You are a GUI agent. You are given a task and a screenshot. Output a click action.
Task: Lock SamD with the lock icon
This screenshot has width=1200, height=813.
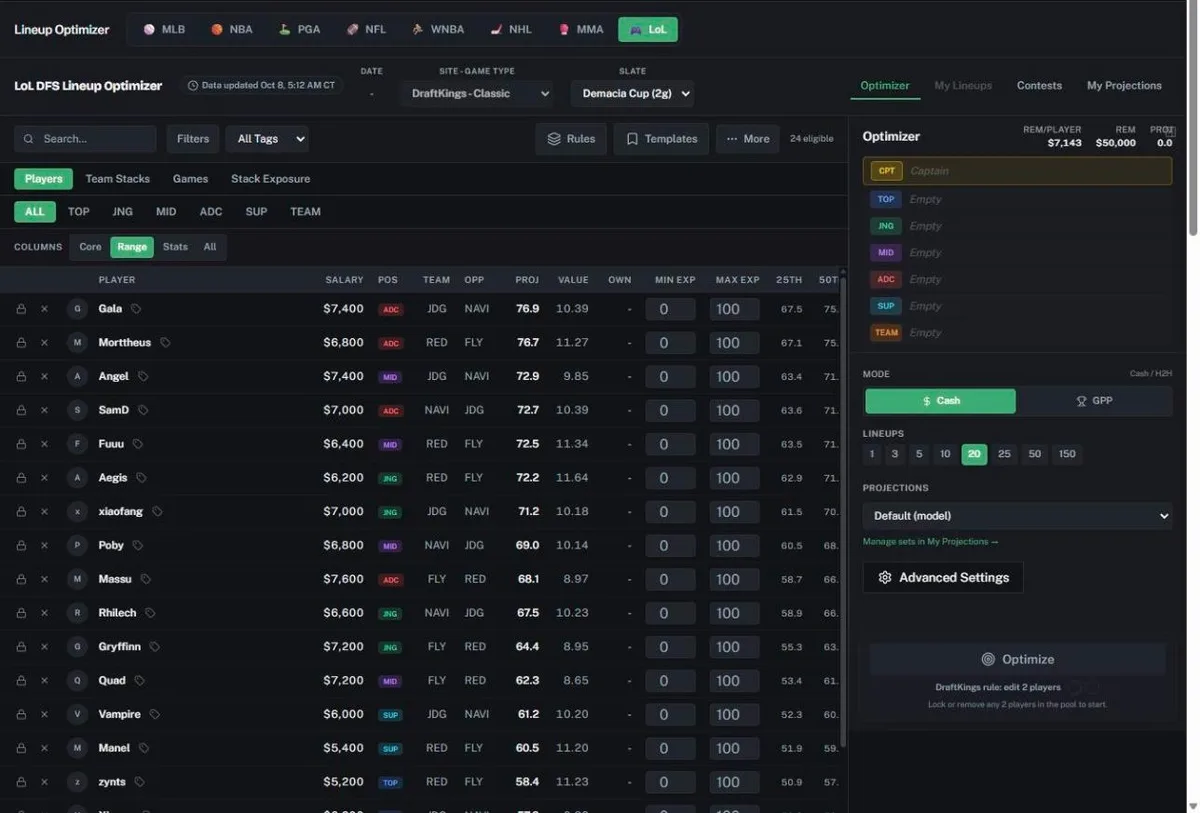[21, 410]
